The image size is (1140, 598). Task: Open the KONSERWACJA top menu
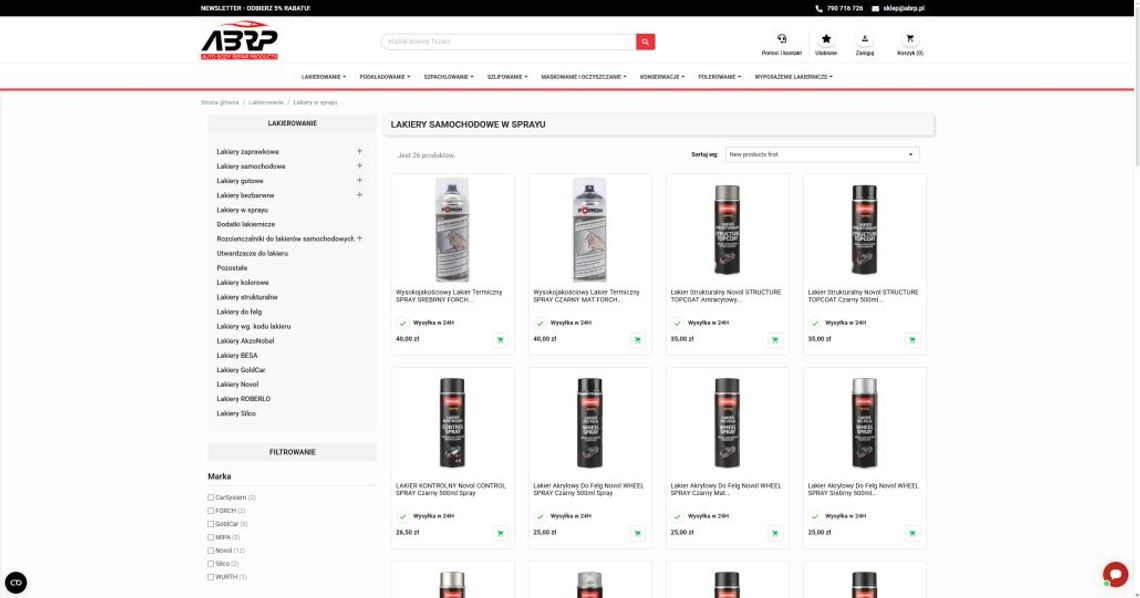click(662, 77)
